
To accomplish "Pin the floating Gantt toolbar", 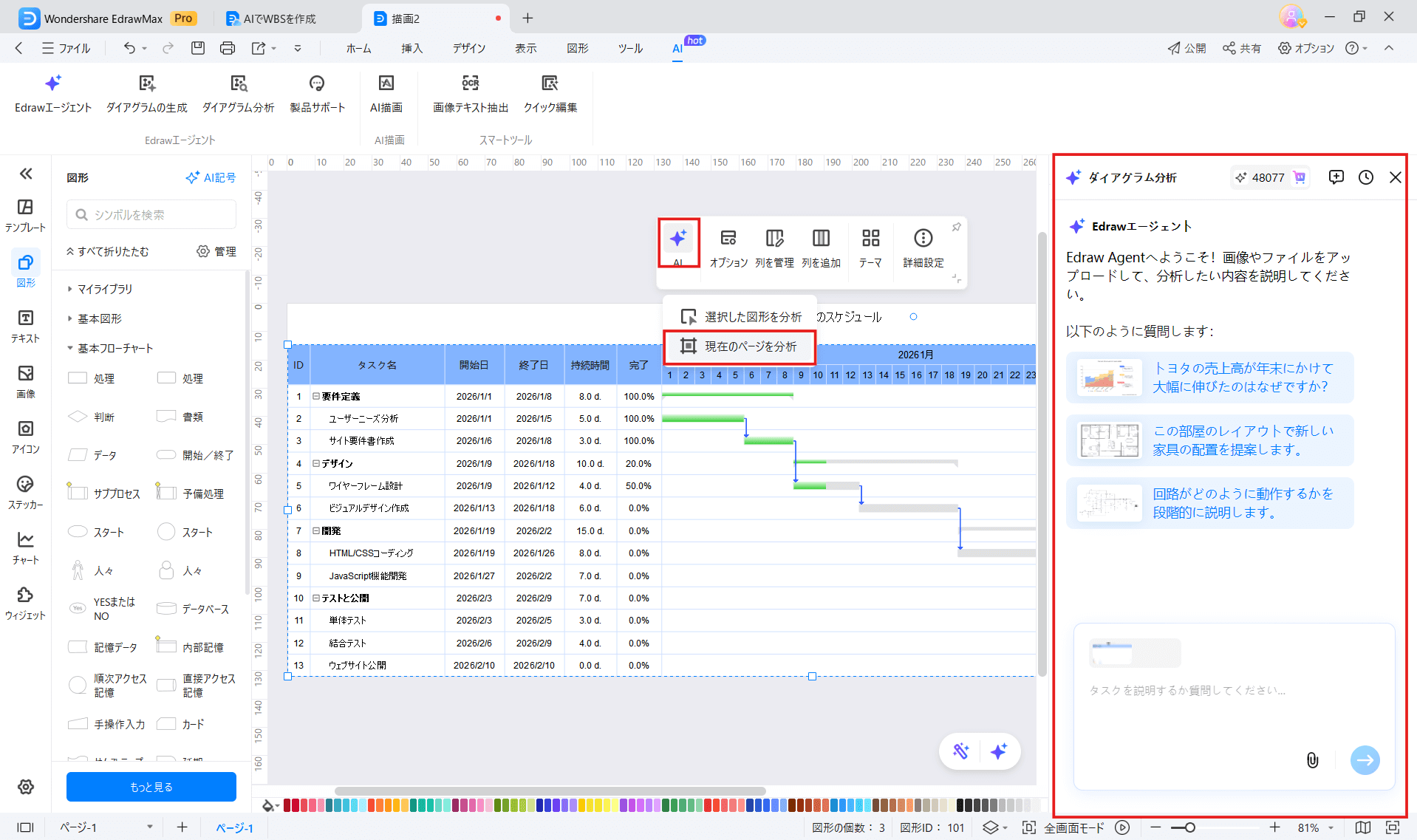I will [956, 226].
